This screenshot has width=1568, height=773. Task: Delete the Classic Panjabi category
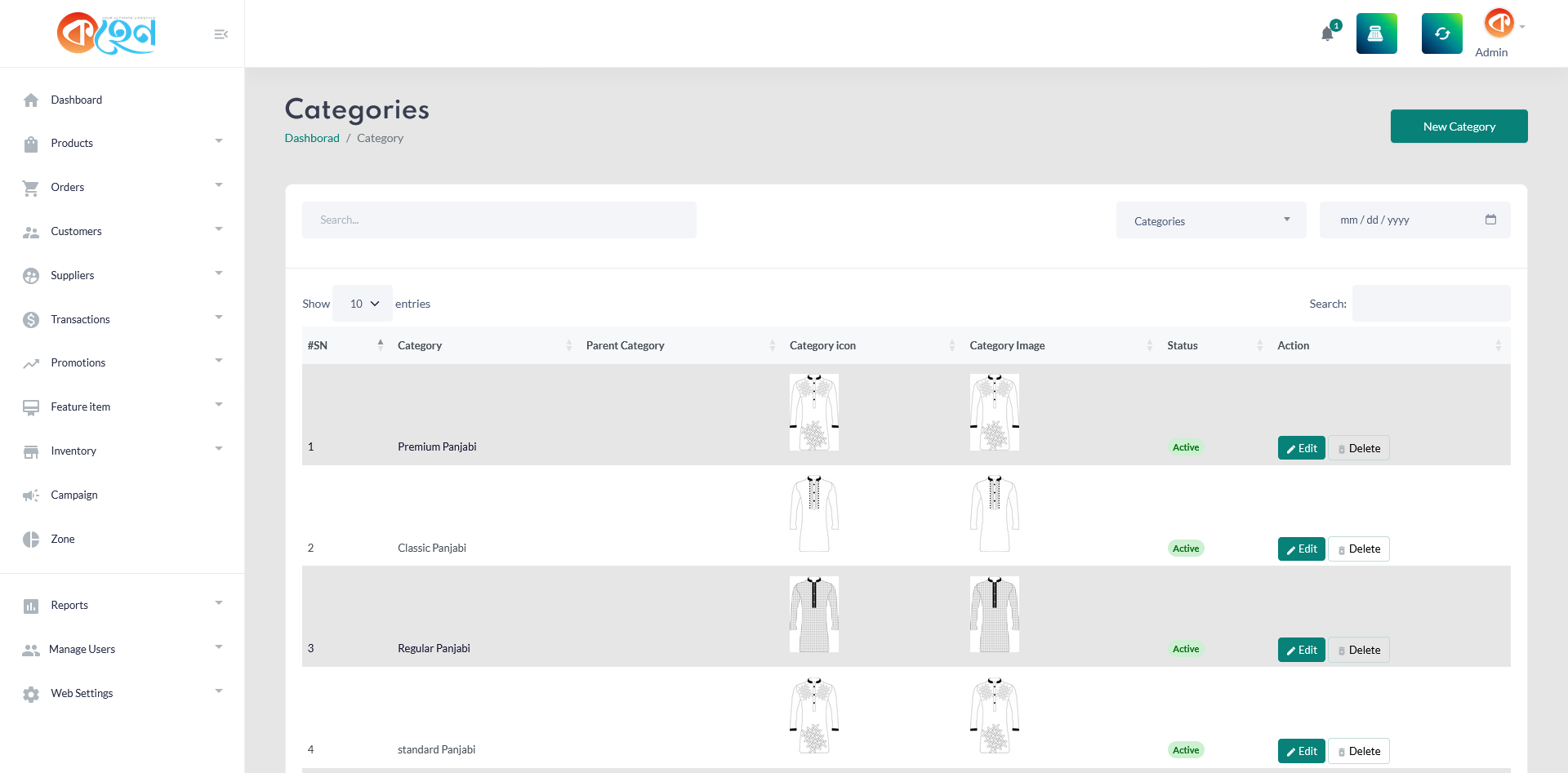(x=1358, y=549)
